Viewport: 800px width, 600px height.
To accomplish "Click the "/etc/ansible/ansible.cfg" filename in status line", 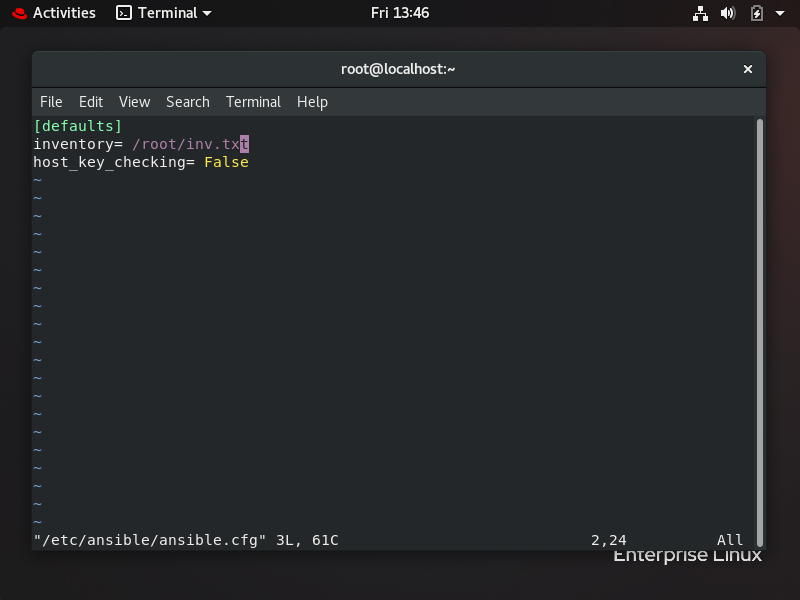I will 149,540.
